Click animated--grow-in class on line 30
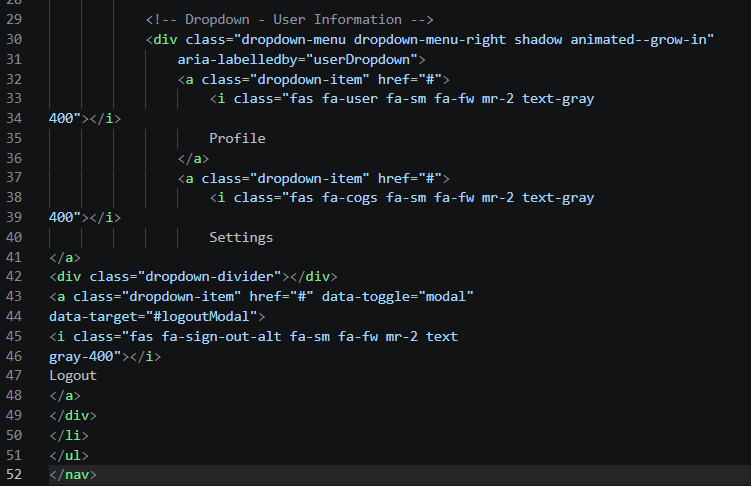The width and height of the screenshot is (751, 486). pos(638,39)
